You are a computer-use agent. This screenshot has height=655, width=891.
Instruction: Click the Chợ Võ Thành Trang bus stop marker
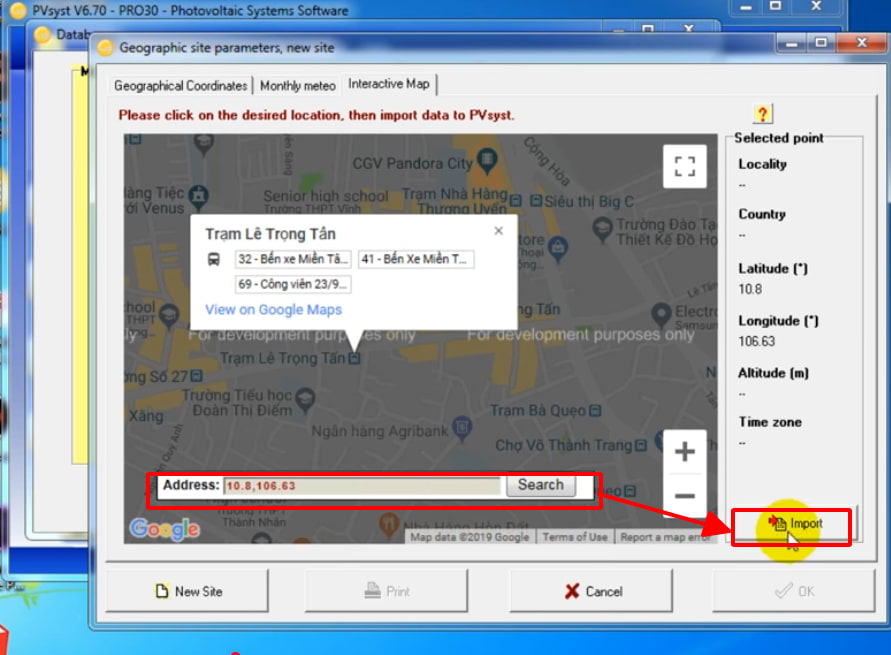tap(641, 445)
